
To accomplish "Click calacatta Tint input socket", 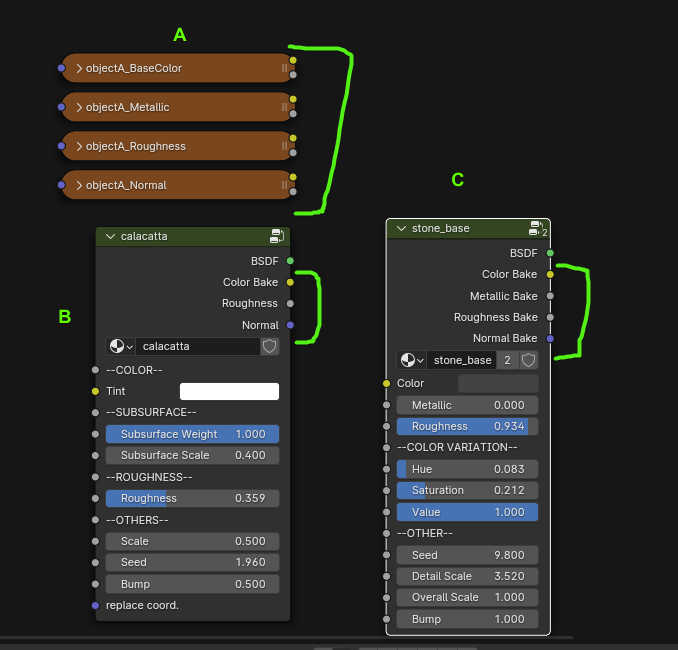I will pos(96,391).
